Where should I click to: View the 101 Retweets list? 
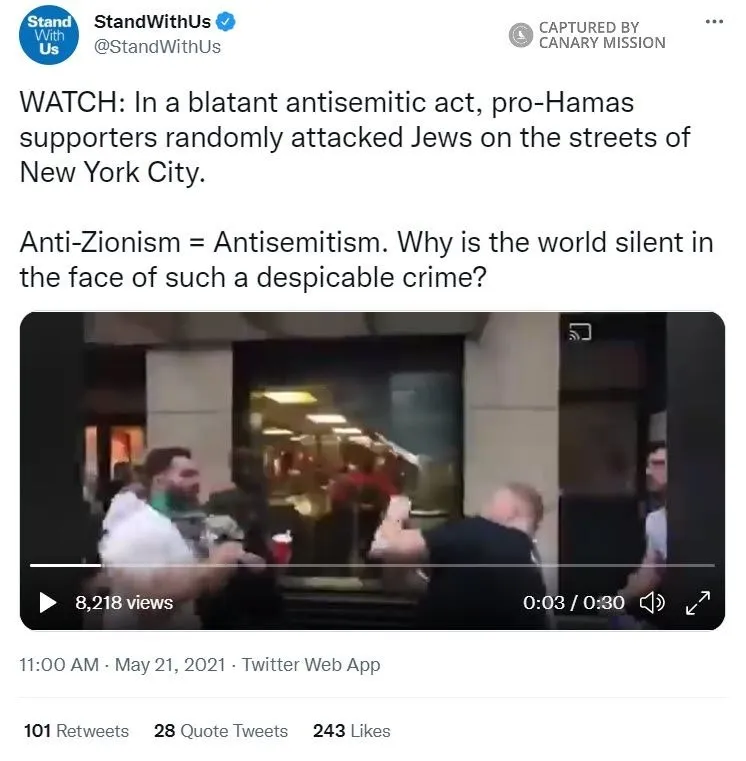[77, 731]
